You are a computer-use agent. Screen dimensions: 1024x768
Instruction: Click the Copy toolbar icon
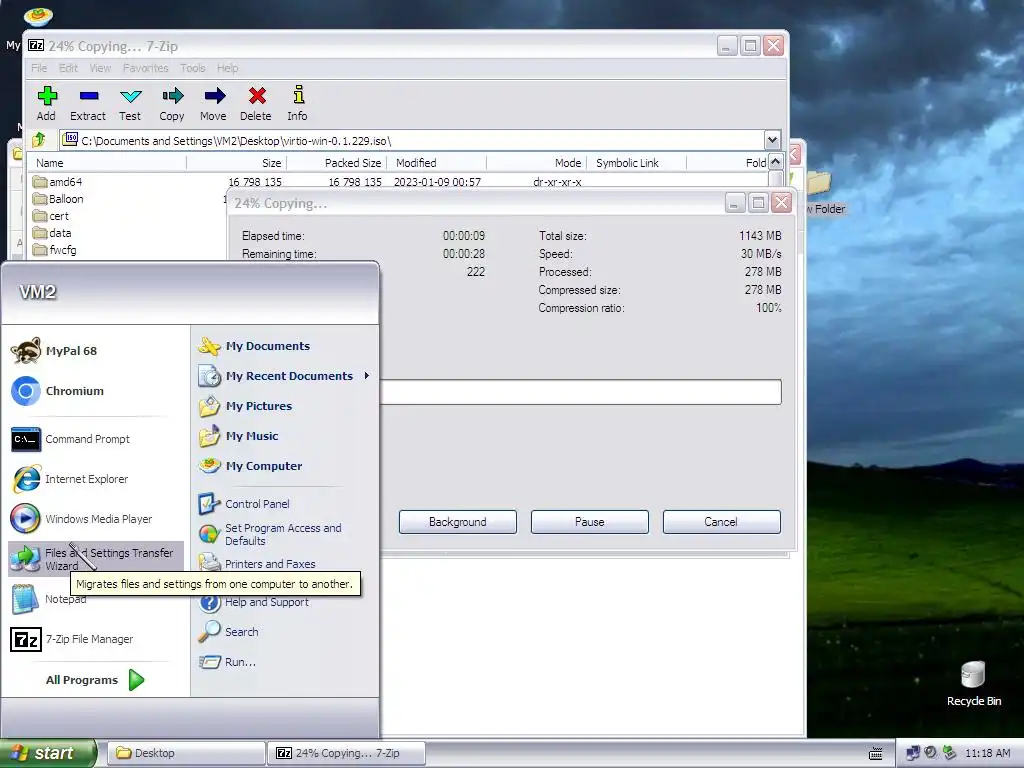[x=172, y=104]
